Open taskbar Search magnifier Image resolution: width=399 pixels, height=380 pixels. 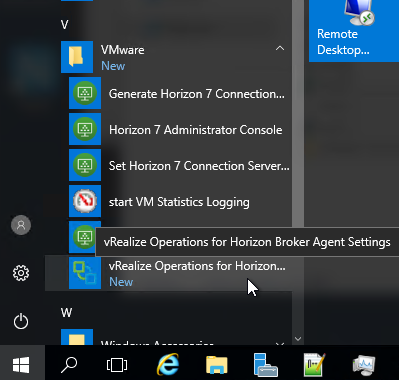69,364
